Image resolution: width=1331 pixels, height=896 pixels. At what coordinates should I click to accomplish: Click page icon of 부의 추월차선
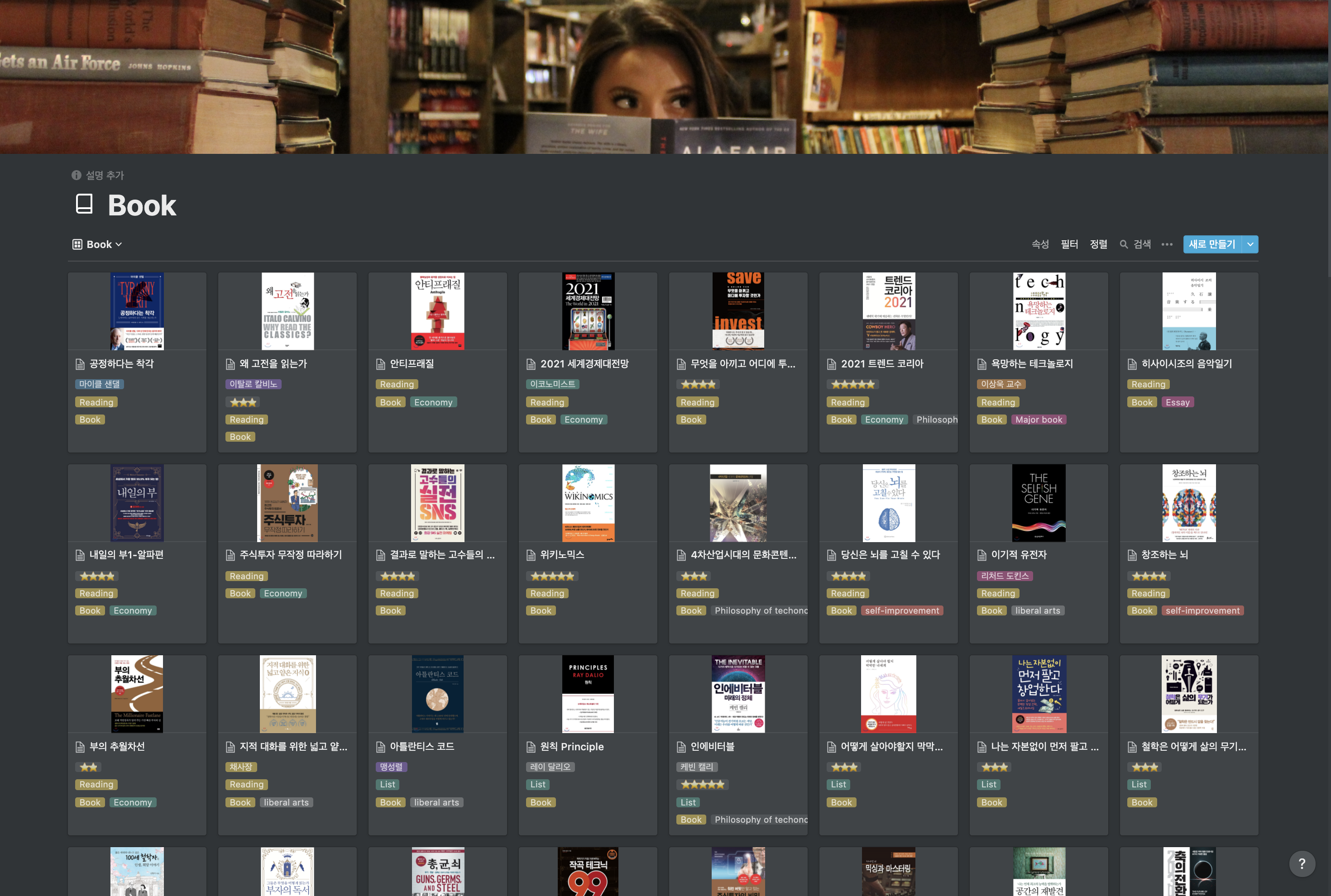80,747
